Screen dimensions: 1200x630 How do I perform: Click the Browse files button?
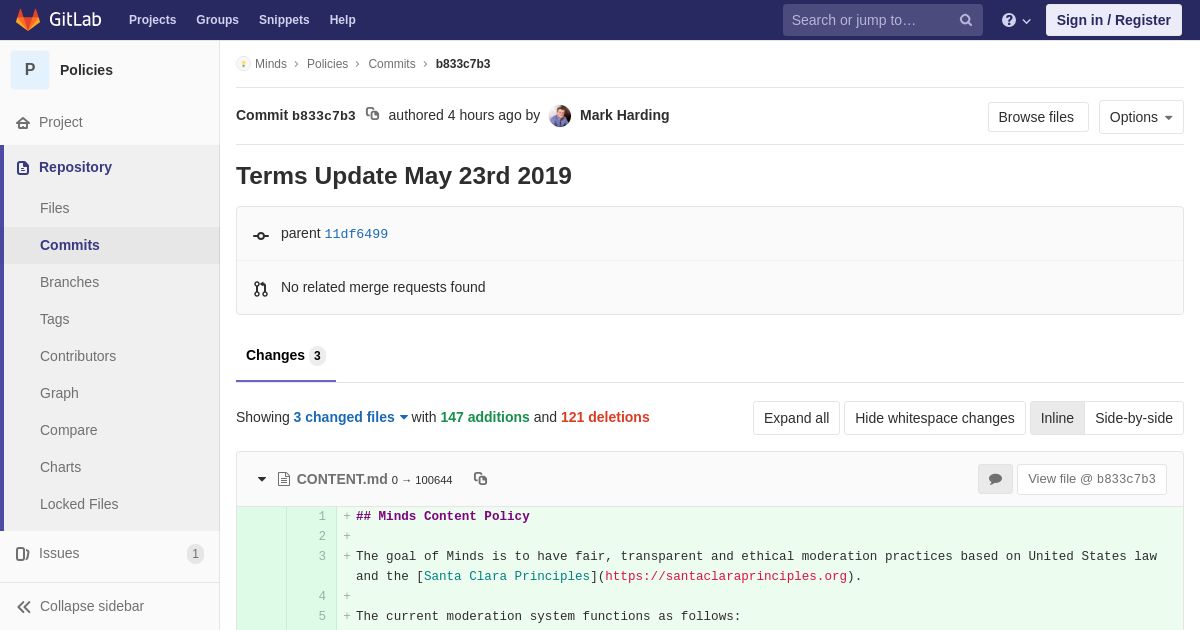click(x=1036, y=117)
